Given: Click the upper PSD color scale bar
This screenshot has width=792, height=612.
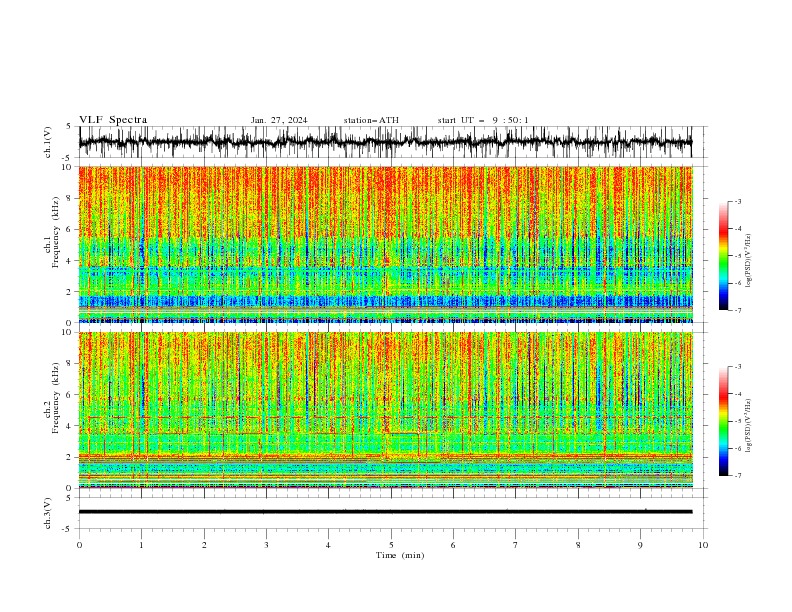Looking at the screenshot, I should pyautogui.click(x=723, y=256).
